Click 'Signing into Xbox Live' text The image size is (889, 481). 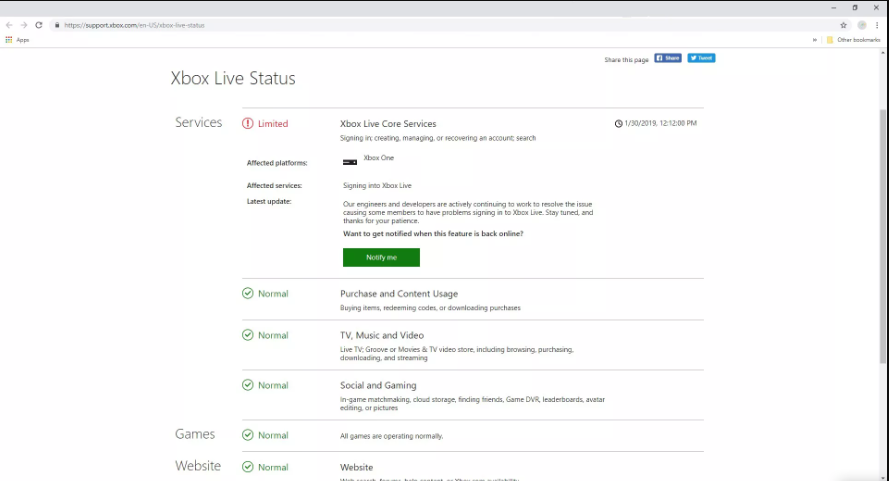coord(377,185)
